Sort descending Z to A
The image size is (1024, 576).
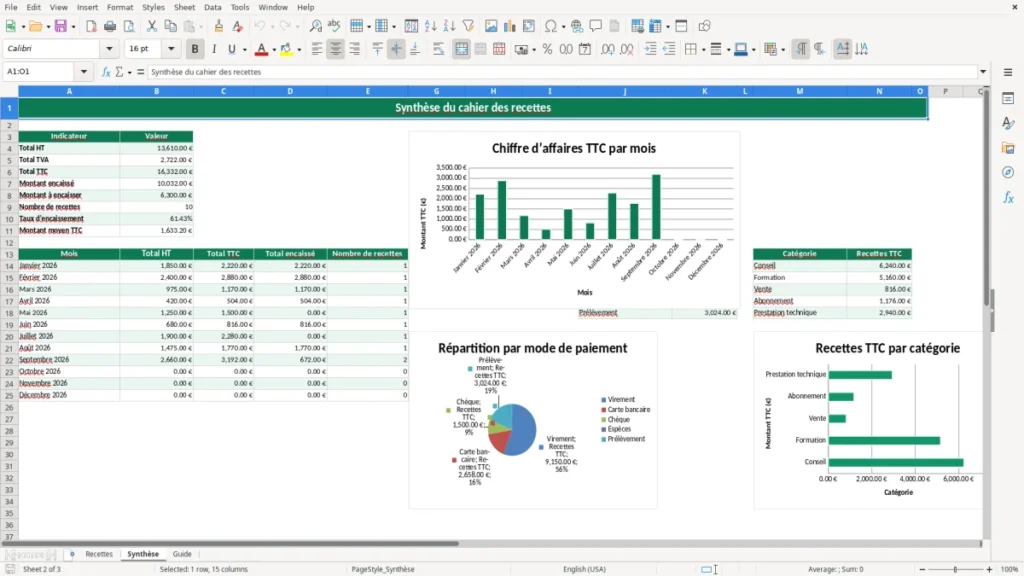449,26
